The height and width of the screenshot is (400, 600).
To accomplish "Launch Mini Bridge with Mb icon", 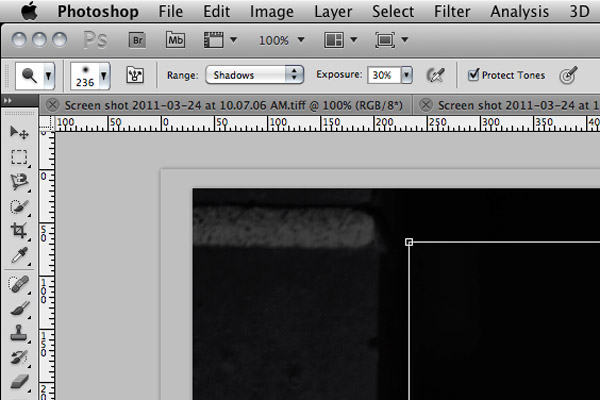I will click(175, 40).
